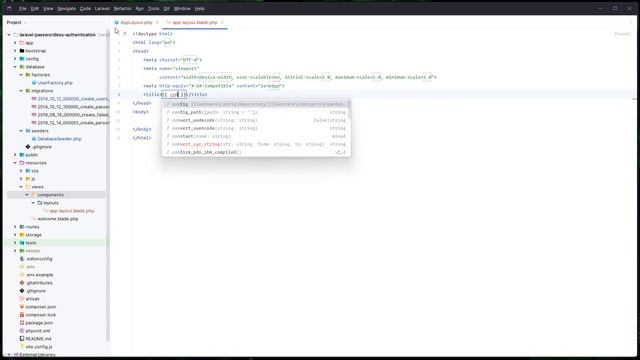This screenshot has width=640, height=360.
Task: Select package.json in the project tree
Action: tap(39, 323)
